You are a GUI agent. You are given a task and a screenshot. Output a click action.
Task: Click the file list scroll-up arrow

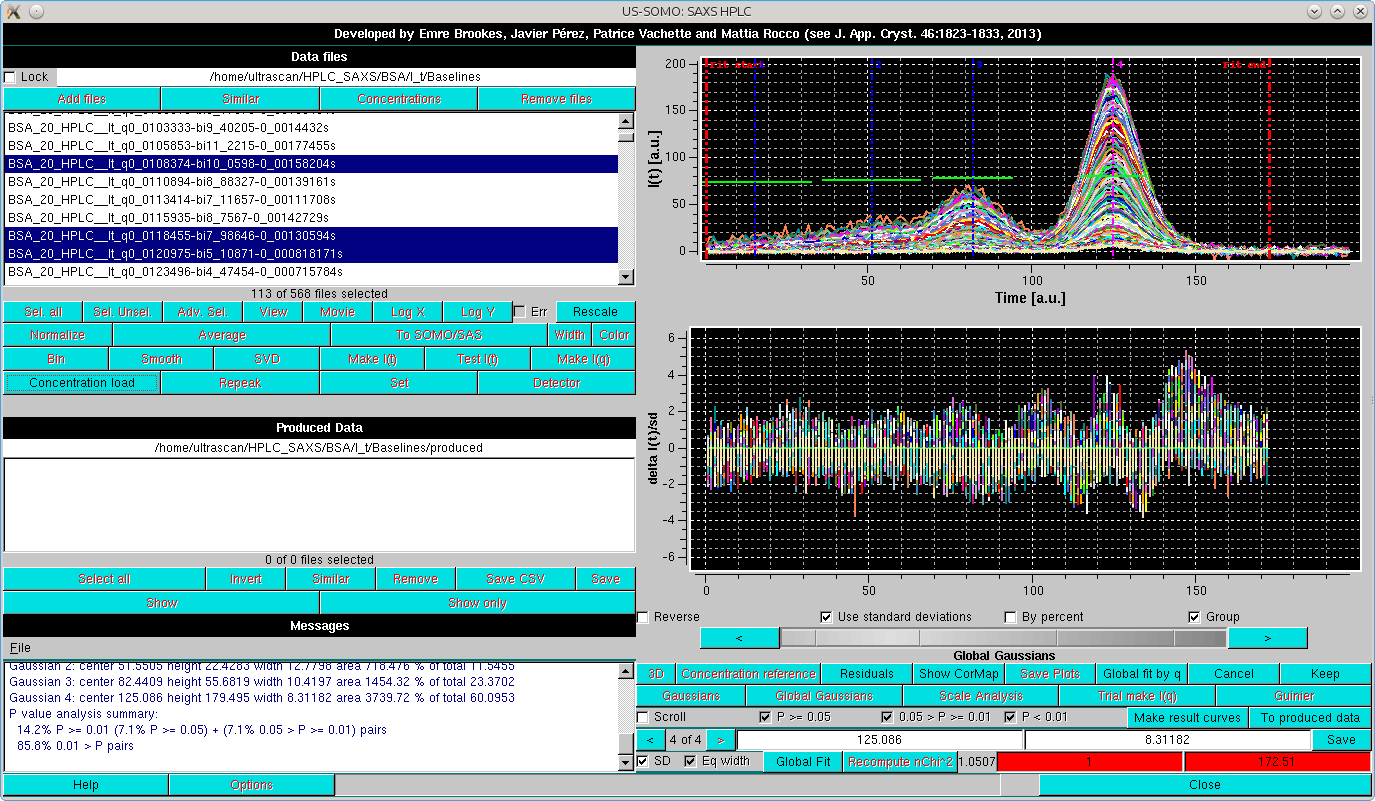[x=627, y=120]
